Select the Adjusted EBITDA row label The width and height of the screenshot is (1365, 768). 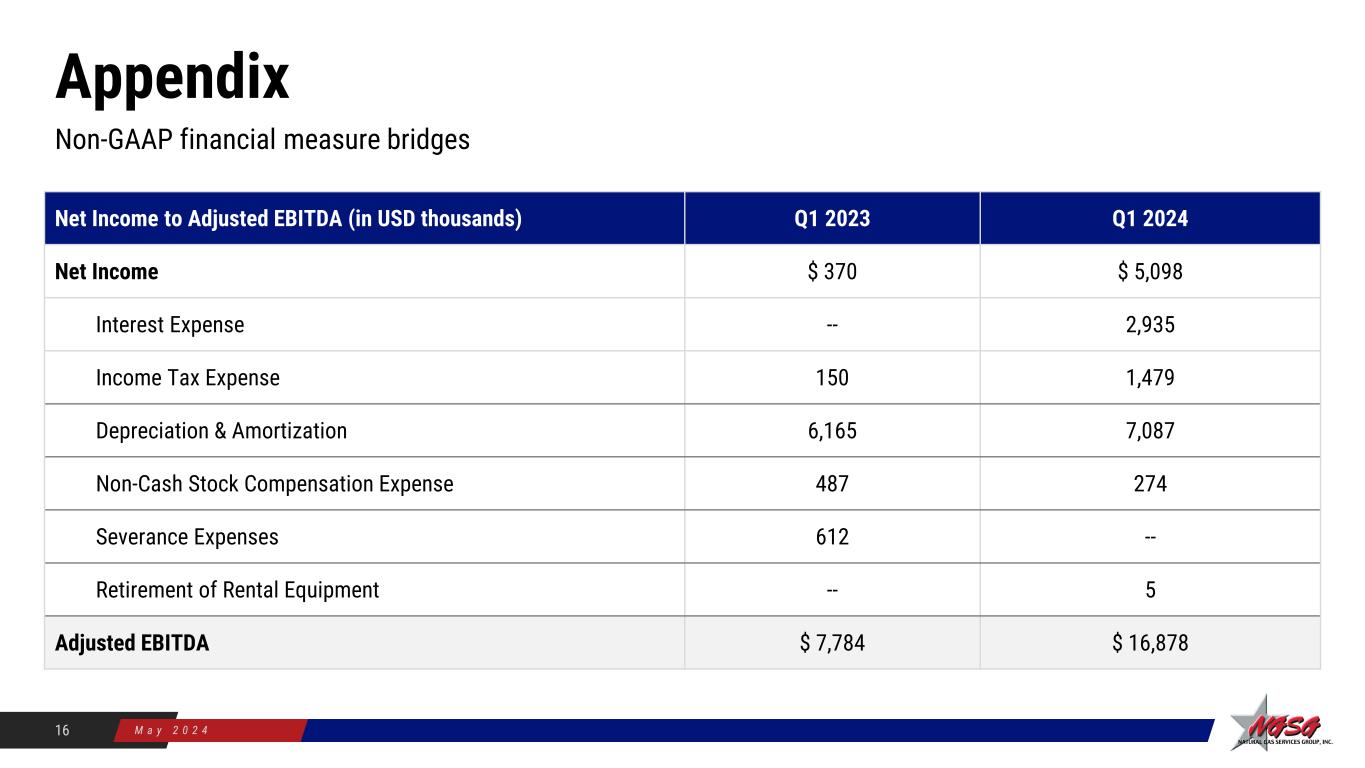click(132, 643)
